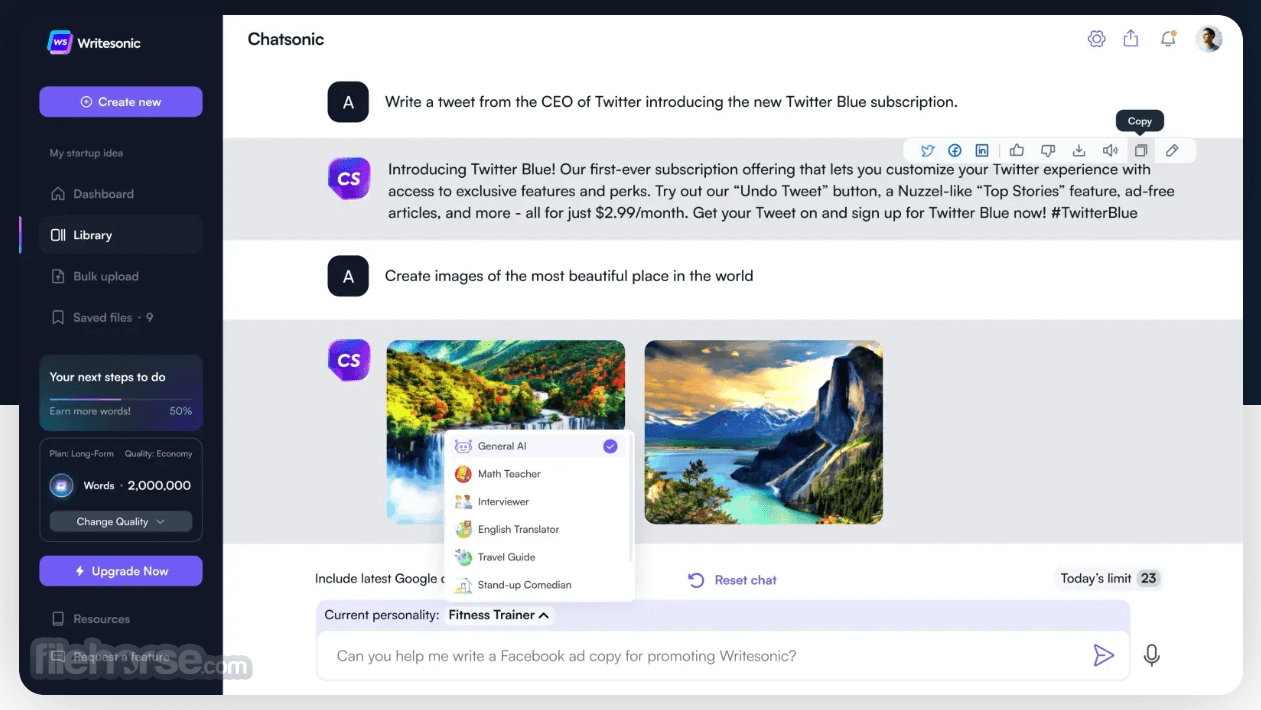Play the response aloud with speaker icon
The width and height of the screenshot is (1261, 710).
[1110, 151]
